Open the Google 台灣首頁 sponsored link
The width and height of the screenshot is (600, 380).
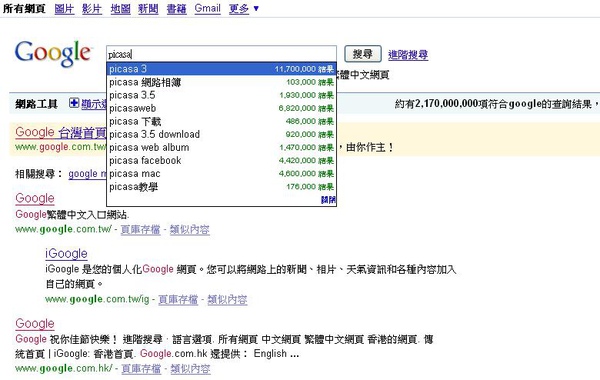[60, 132]
